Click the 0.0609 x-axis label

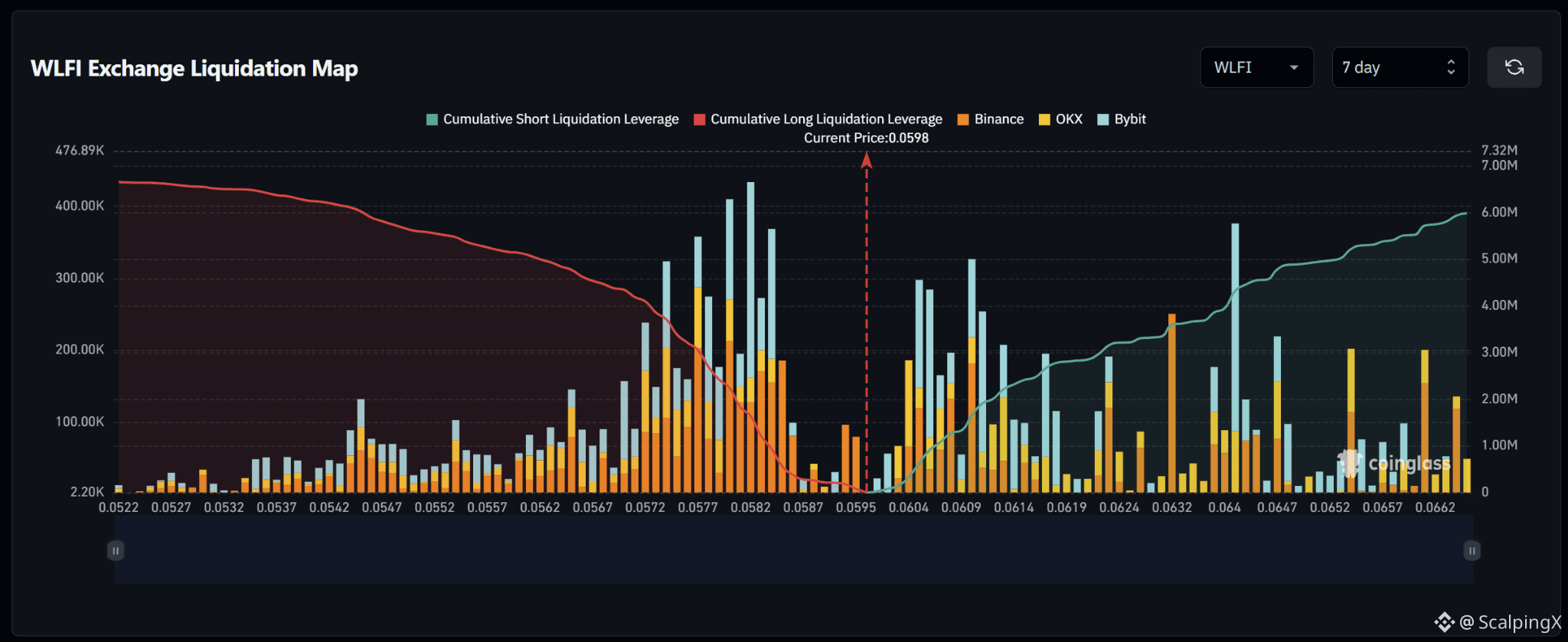tap(962, 507)
